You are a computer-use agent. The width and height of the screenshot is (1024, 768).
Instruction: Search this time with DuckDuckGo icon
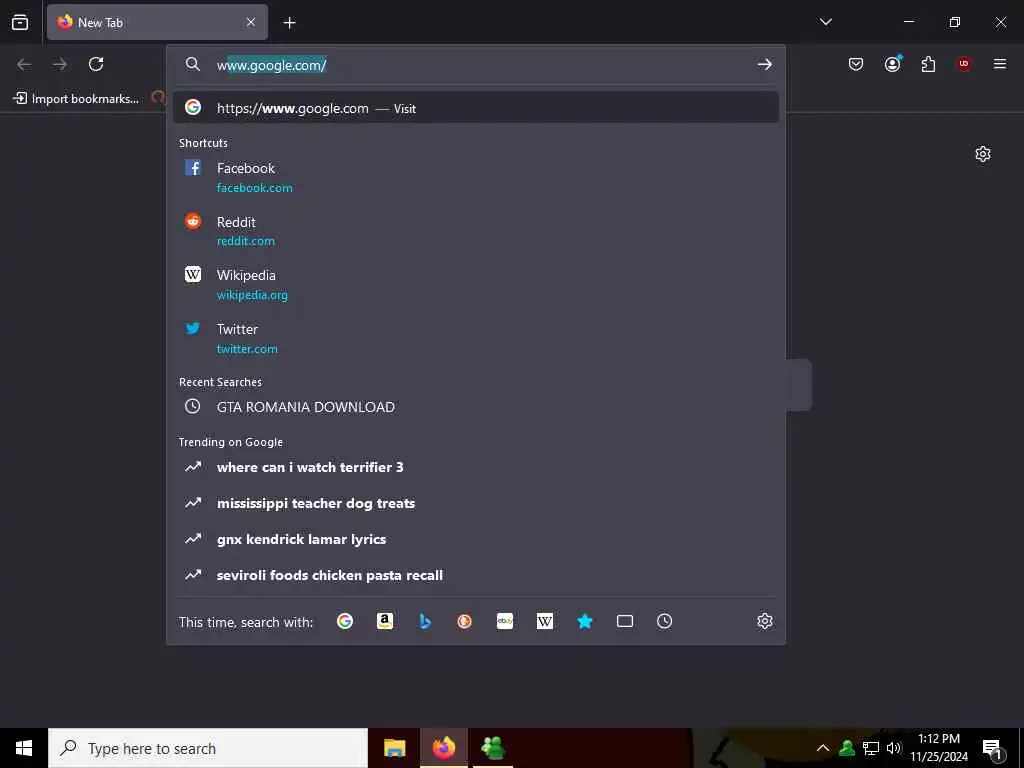click(x=464, y=621)
